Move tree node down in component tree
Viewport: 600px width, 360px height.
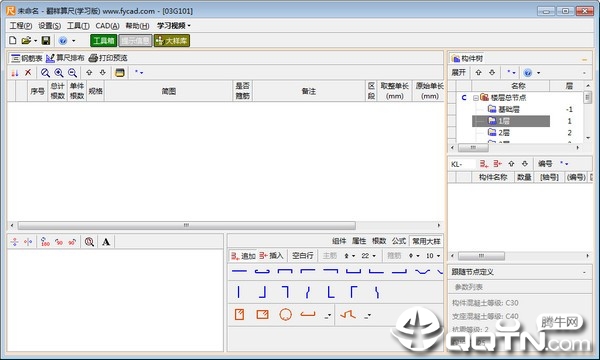[492, 72]
